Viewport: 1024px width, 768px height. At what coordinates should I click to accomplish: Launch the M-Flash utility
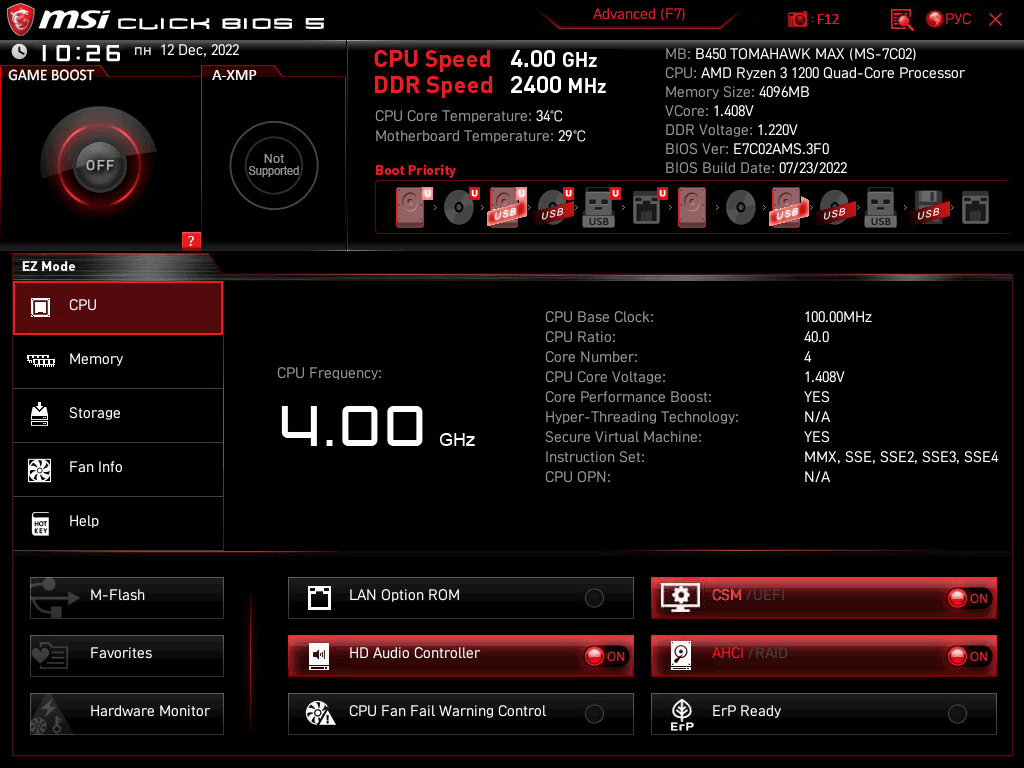pyautogui.click(x=127, y=598)
